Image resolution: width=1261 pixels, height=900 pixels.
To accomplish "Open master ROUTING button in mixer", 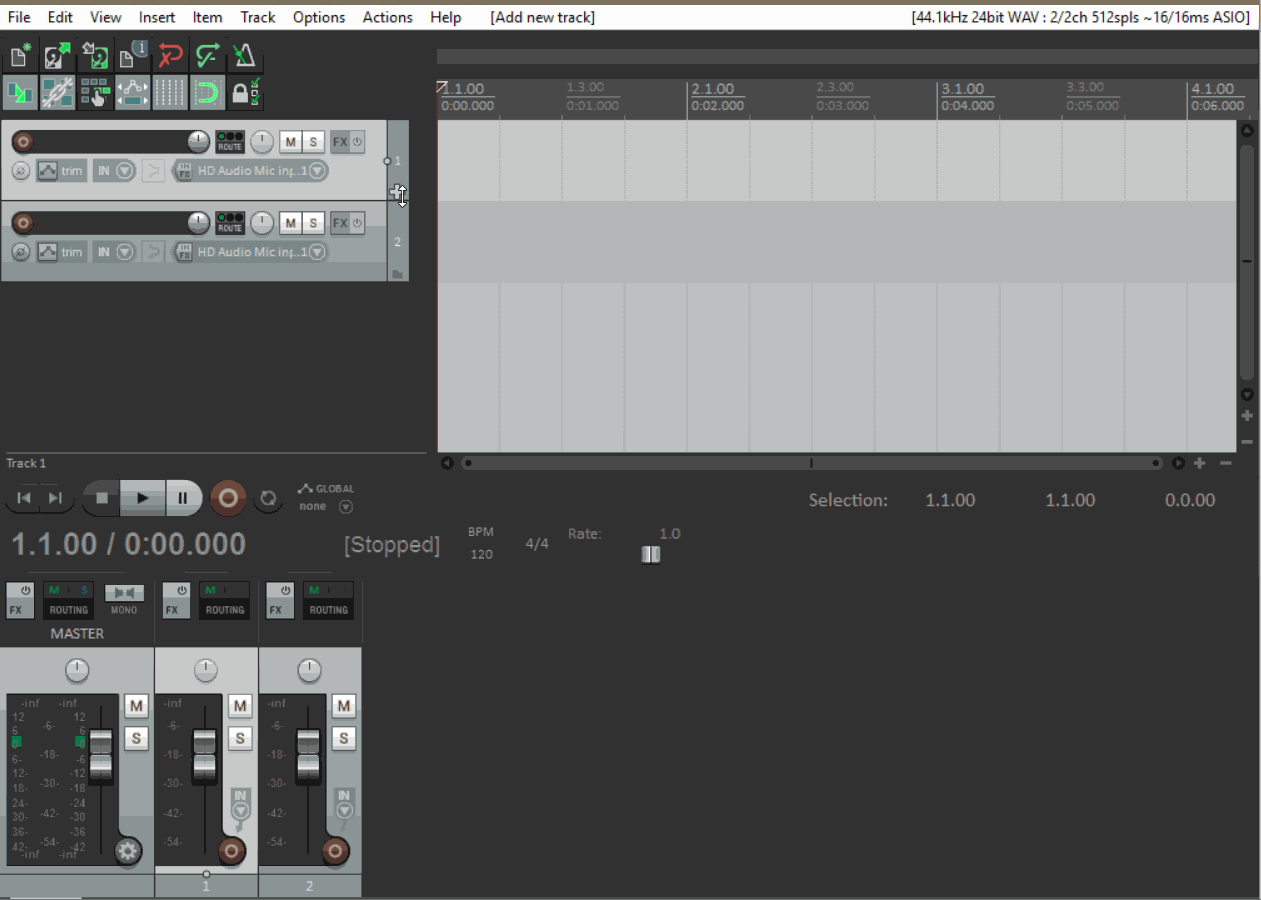I will coord(69,600).
